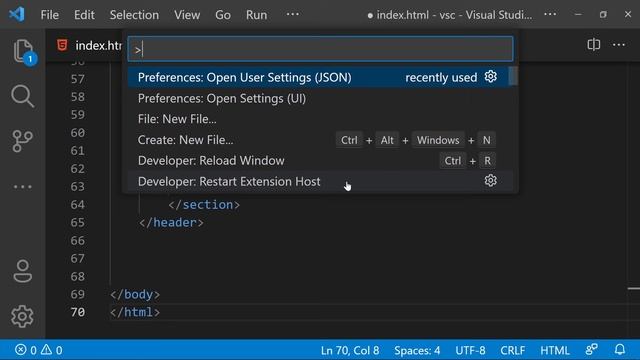Expand hidden menu bar items ellipsis

(293, 15)
